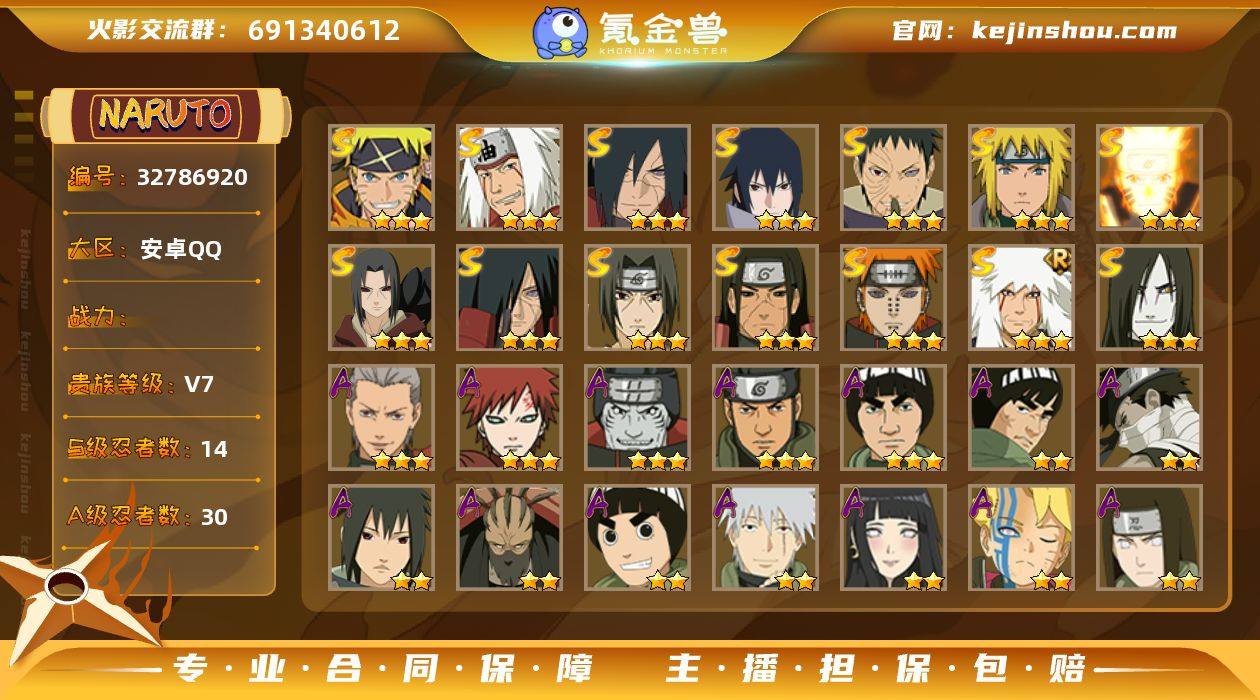The width and height of the screenshot is (1260, 700).
Task: Choose the Minato blond Hokage portrait
Action: 1021,178
